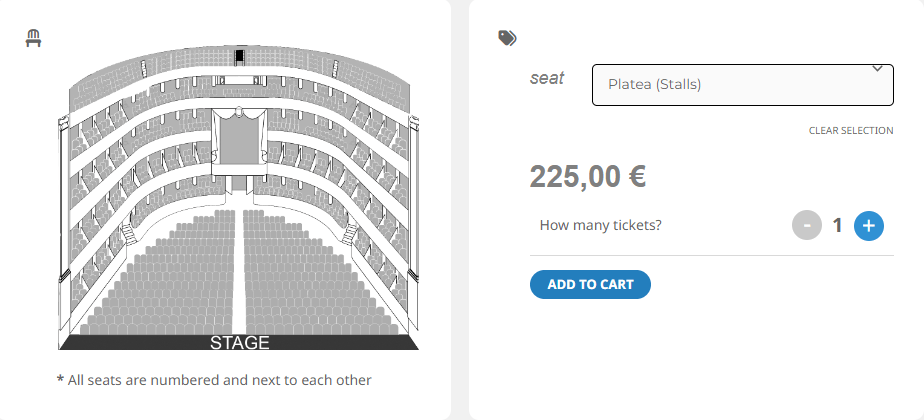Increase ticket count with plus button

(x=869, y=225)
